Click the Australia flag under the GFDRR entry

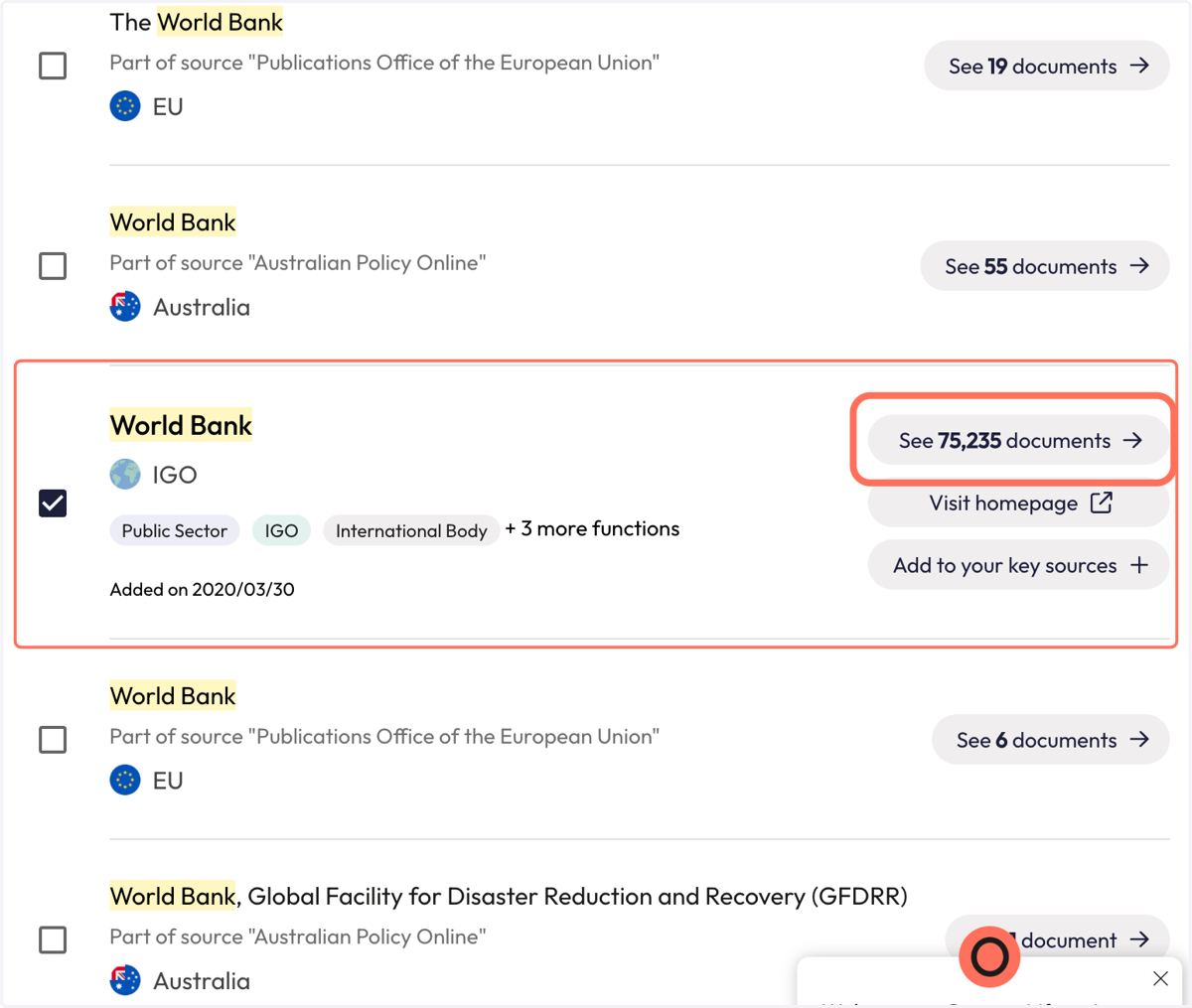point(125,981)
